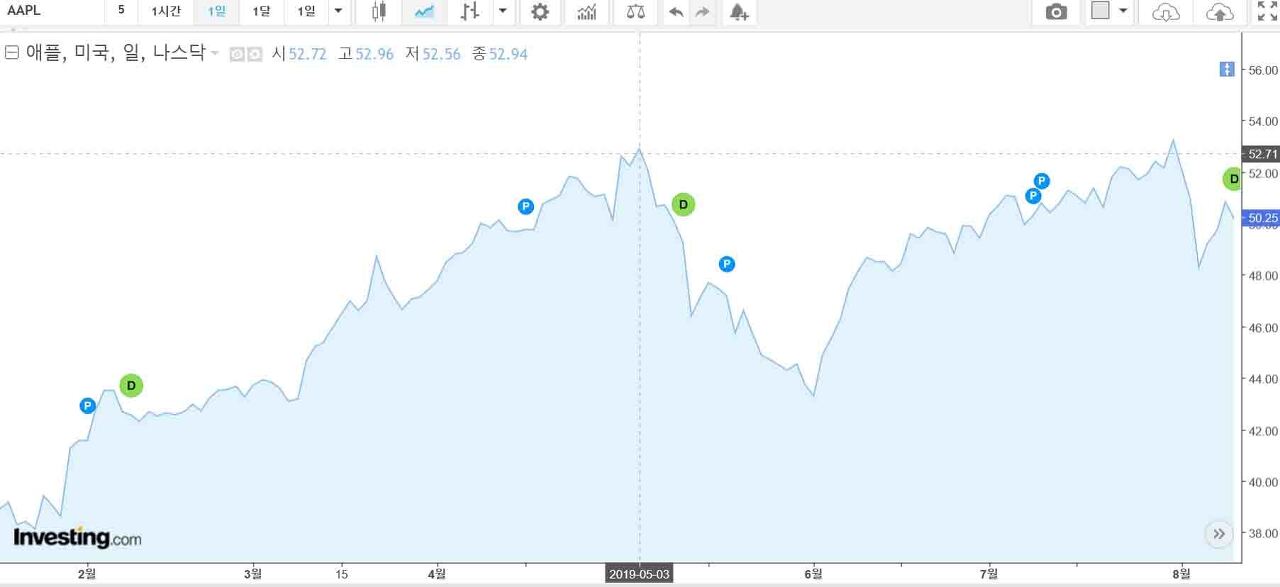Select the candlestick chart style icon

[378, 12]
